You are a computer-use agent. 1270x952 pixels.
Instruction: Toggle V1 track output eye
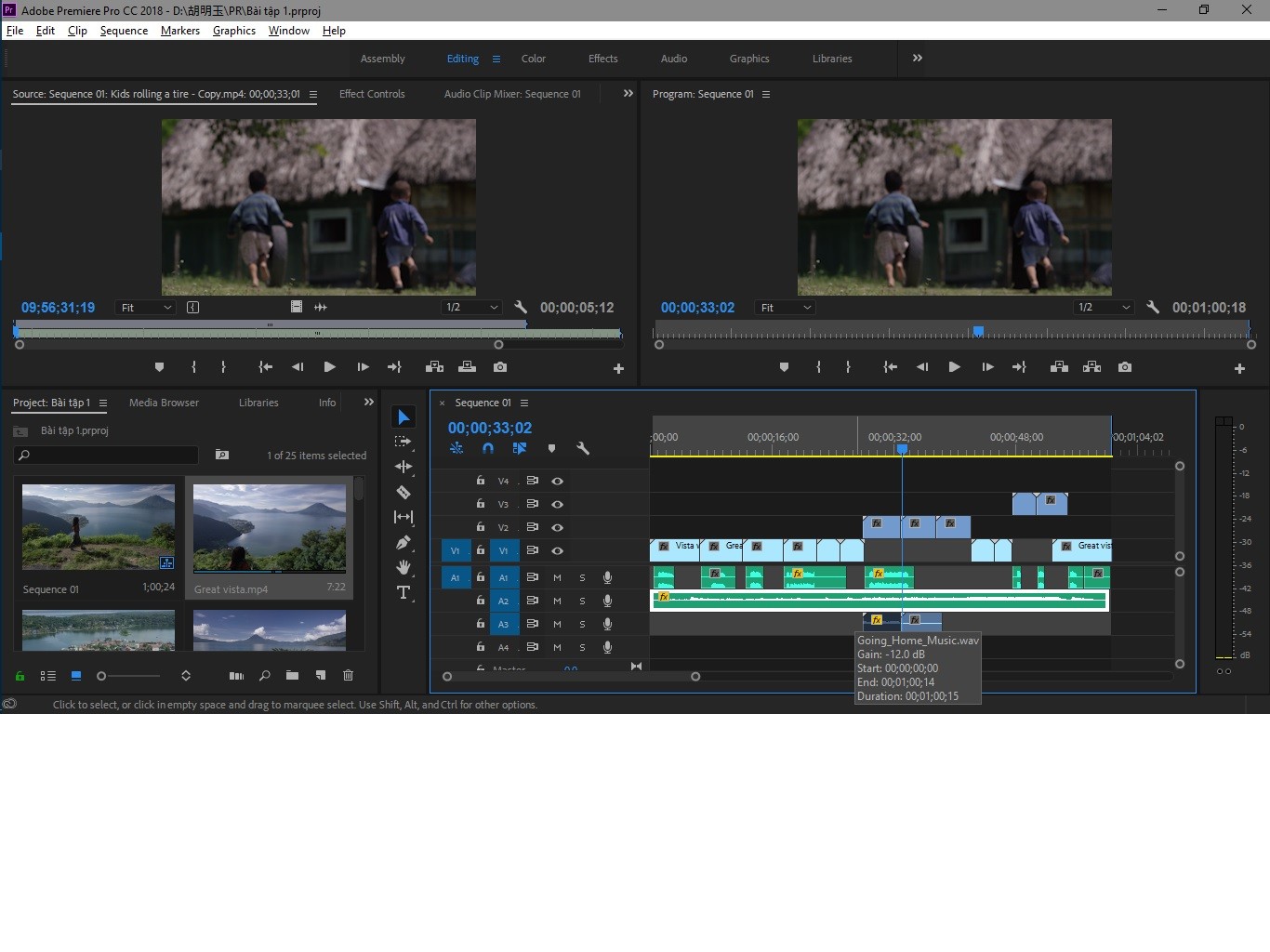click(557, 550)
